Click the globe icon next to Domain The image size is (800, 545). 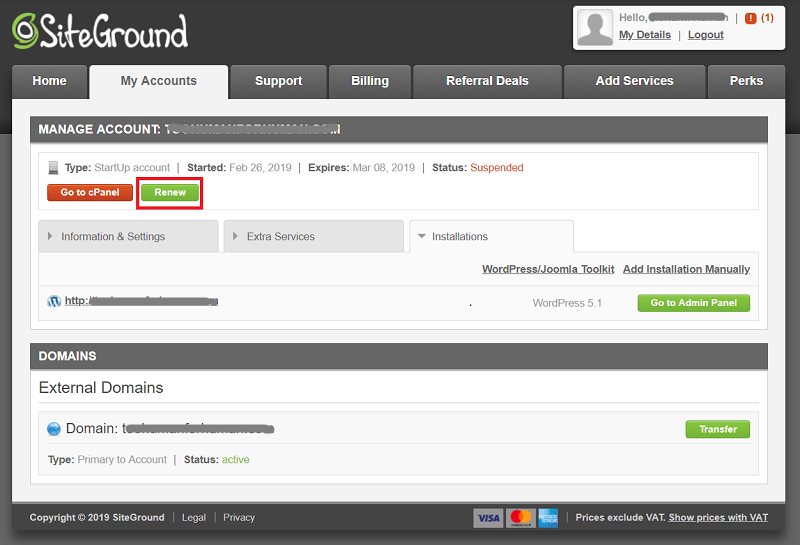pyautogui.click(x=54, y=429)
